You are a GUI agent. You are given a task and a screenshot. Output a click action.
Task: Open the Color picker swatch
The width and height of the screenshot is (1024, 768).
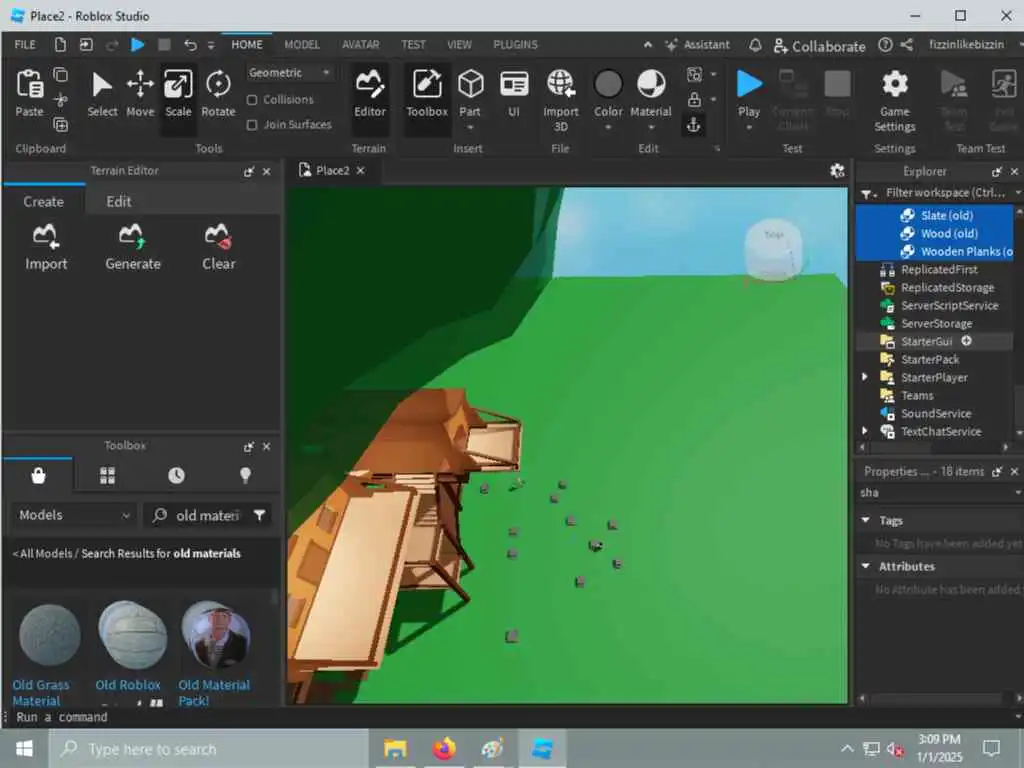(x=608, y=84)
